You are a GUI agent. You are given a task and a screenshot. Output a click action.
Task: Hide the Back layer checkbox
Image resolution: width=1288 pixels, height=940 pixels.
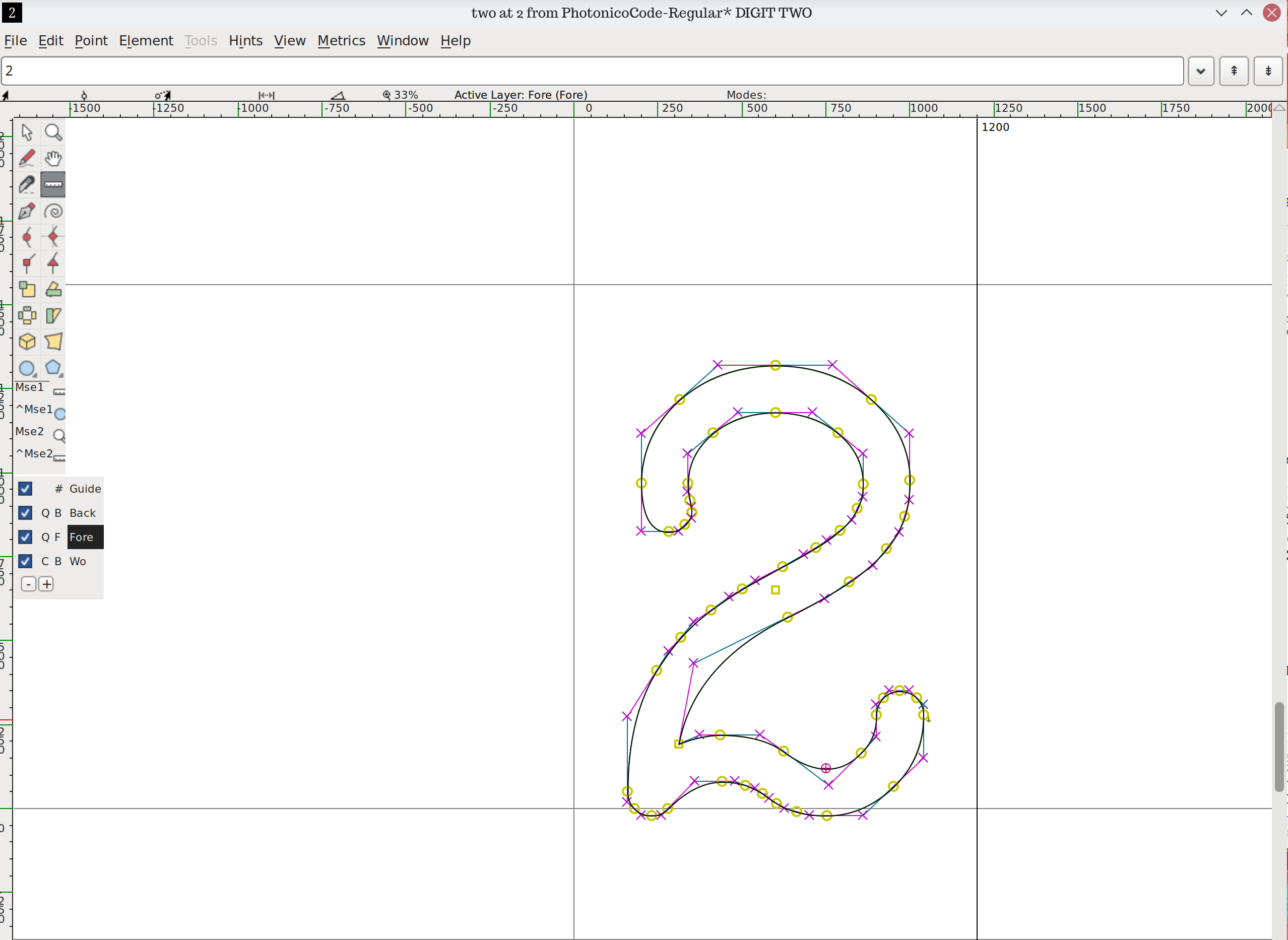click(25, 513)
